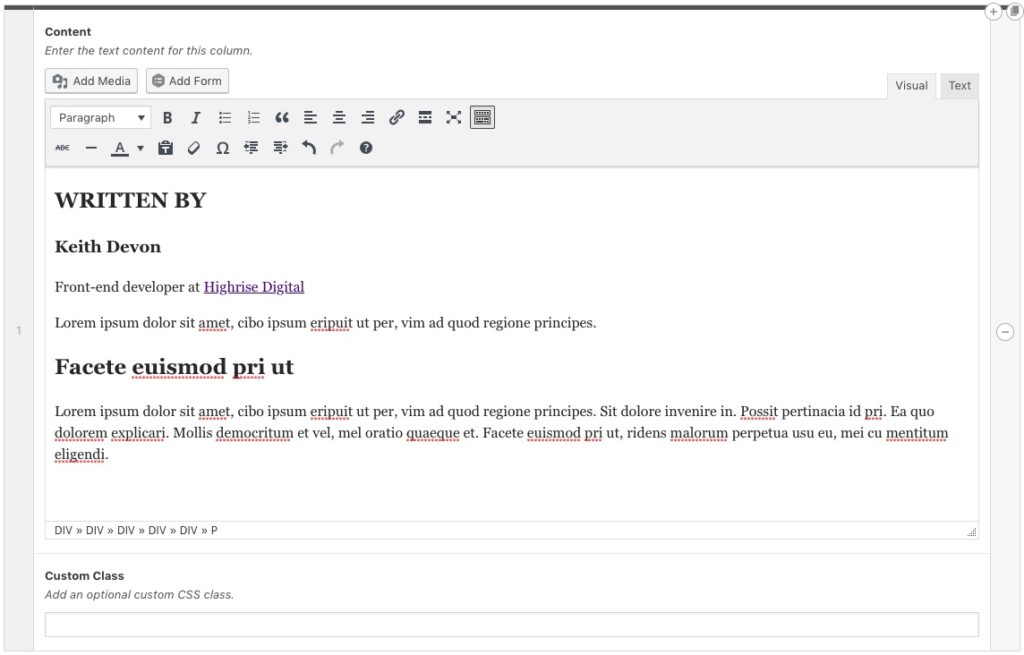The width and height of the screenshot is (1024, 655).
Task: Follow the Highrise Digital link
Action: 253,287
